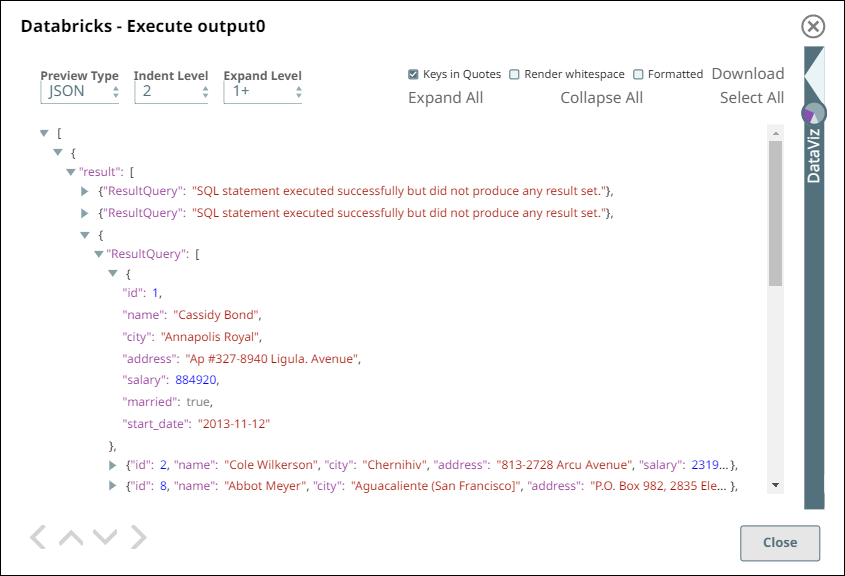Viewport: 845px width, 576px height.
Task: Close dialog with the X icon
Action: coord(814,27)
